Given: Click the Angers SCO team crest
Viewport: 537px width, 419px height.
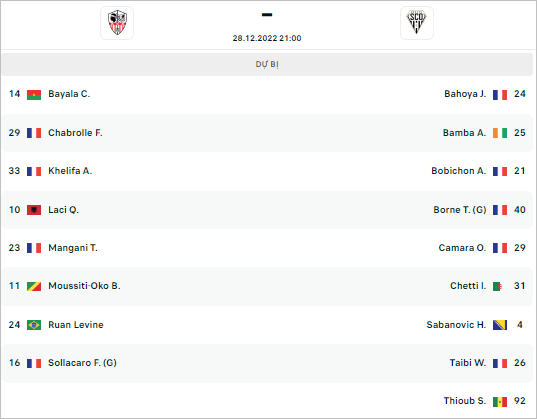Looking at the screenshot, I should [417, 23].
